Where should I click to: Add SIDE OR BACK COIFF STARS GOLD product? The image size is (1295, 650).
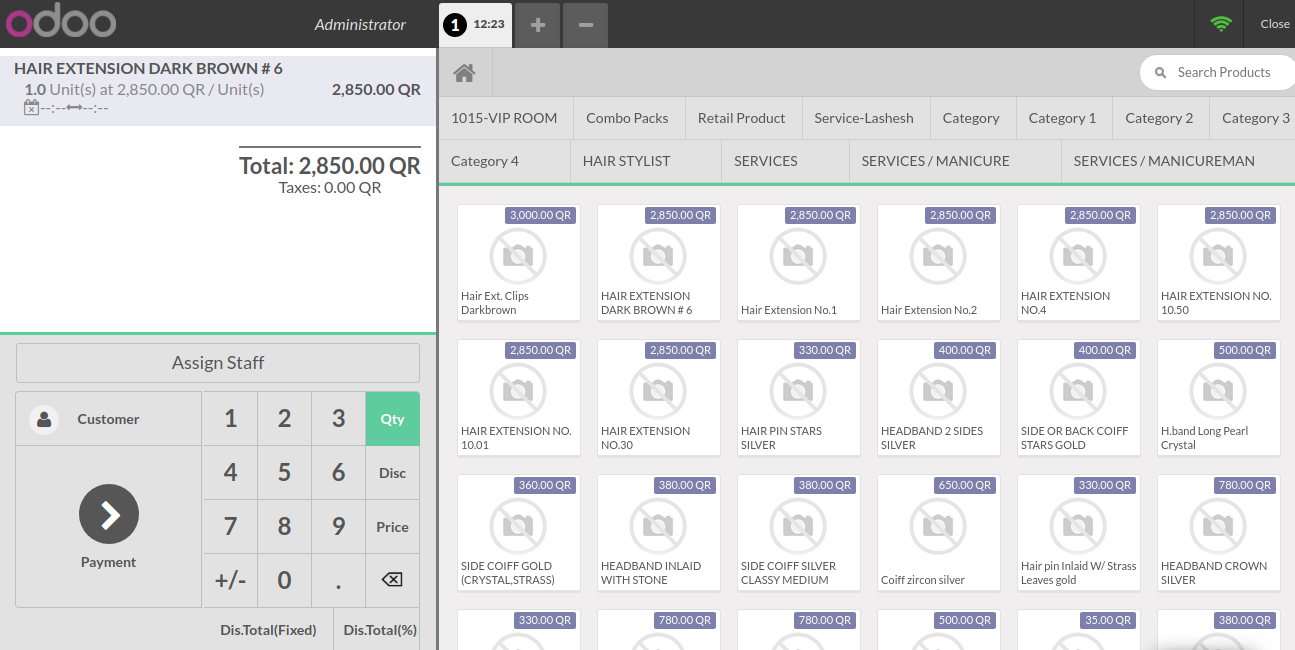click(x=1079, y=398)
